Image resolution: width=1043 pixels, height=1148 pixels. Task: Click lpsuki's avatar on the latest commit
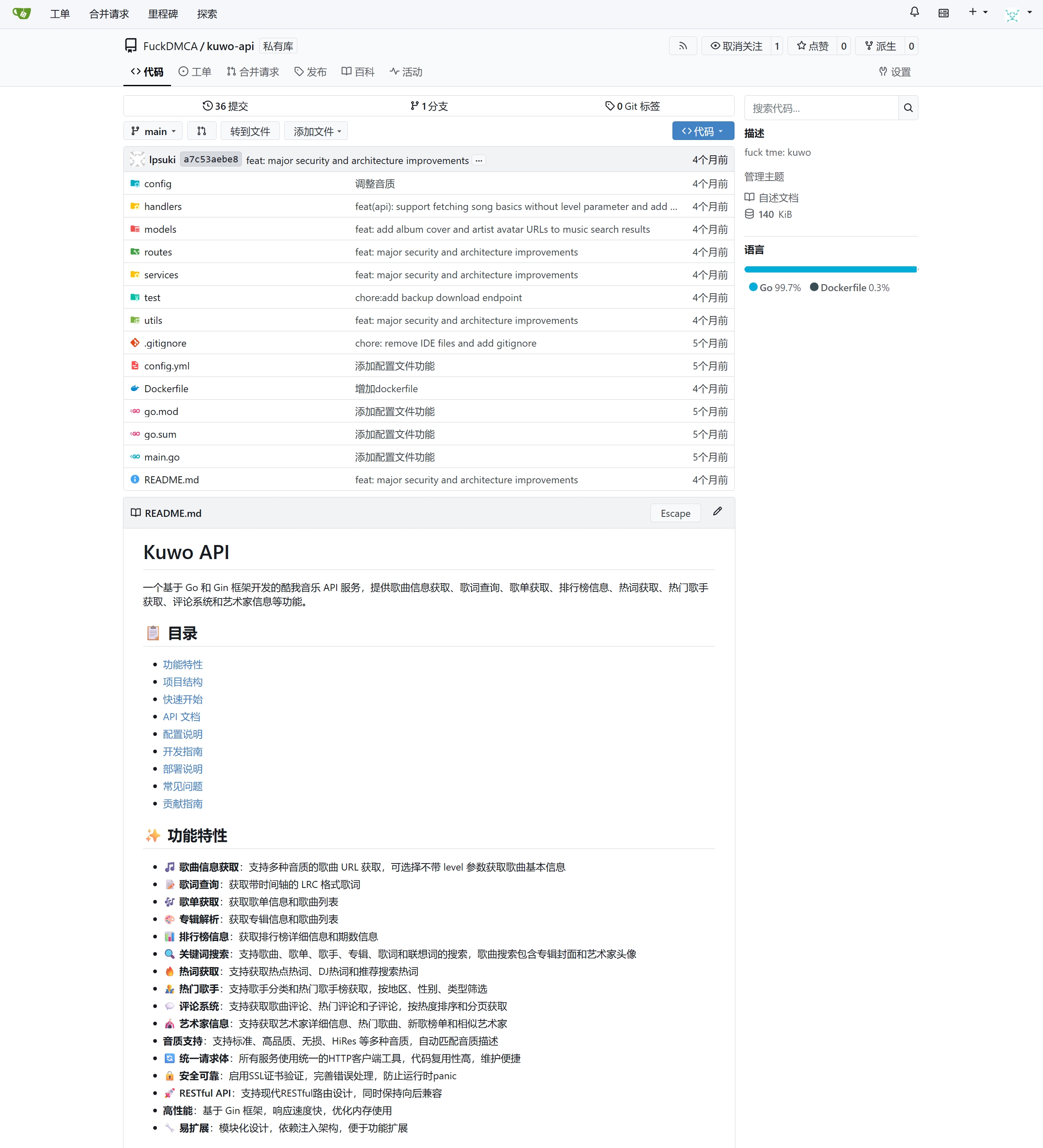[137, 159]
